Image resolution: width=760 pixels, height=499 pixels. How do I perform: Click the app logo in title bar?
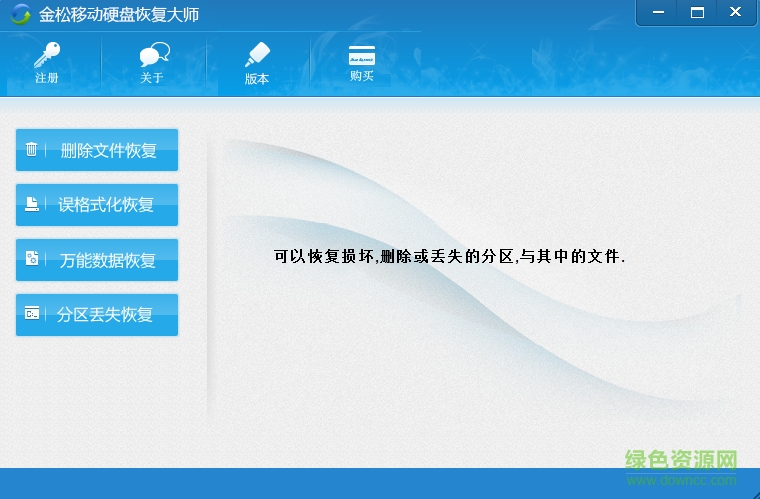point(20,14)
